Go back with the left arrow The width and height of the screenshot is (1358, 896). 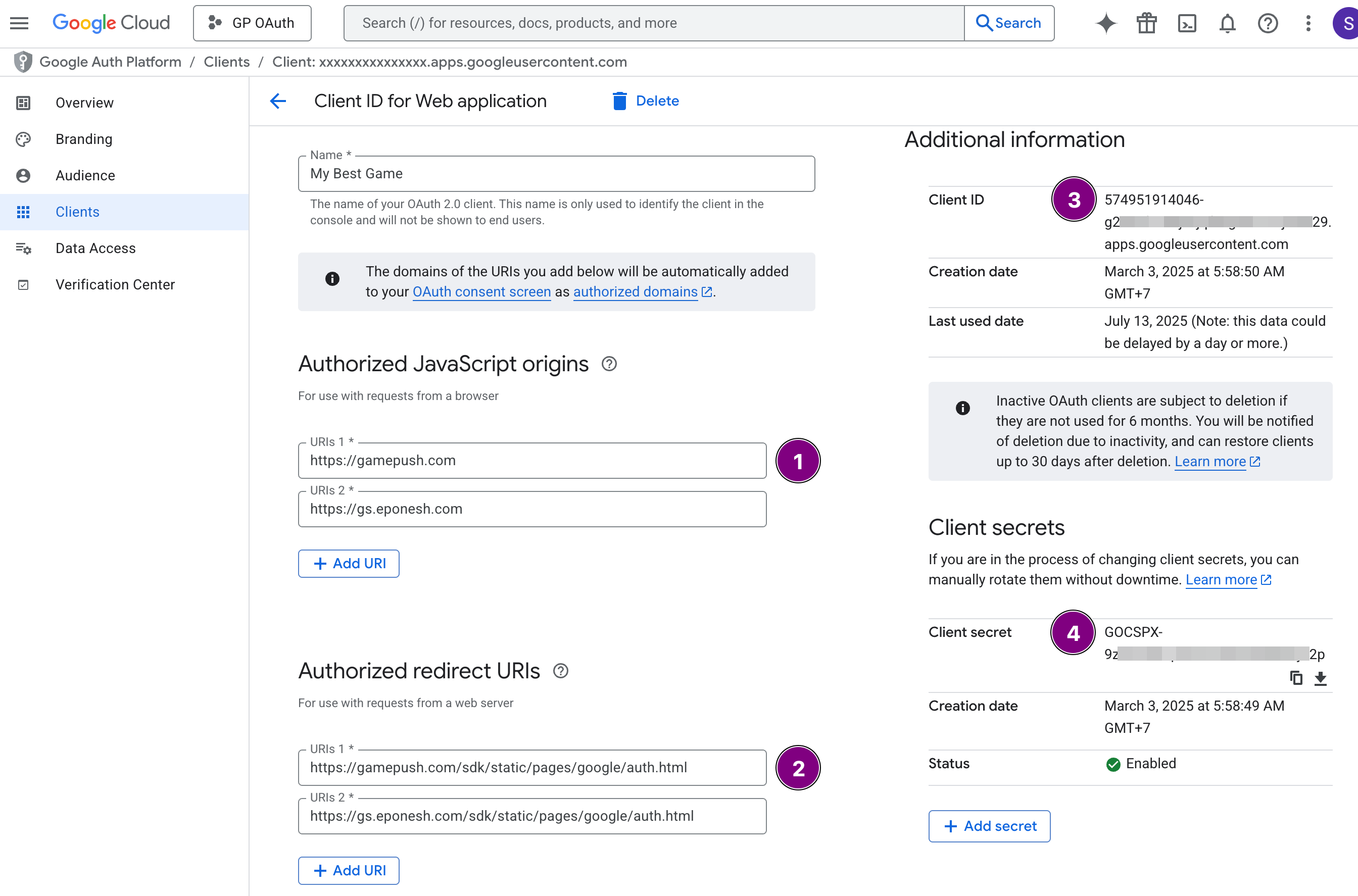coord(278,101)
